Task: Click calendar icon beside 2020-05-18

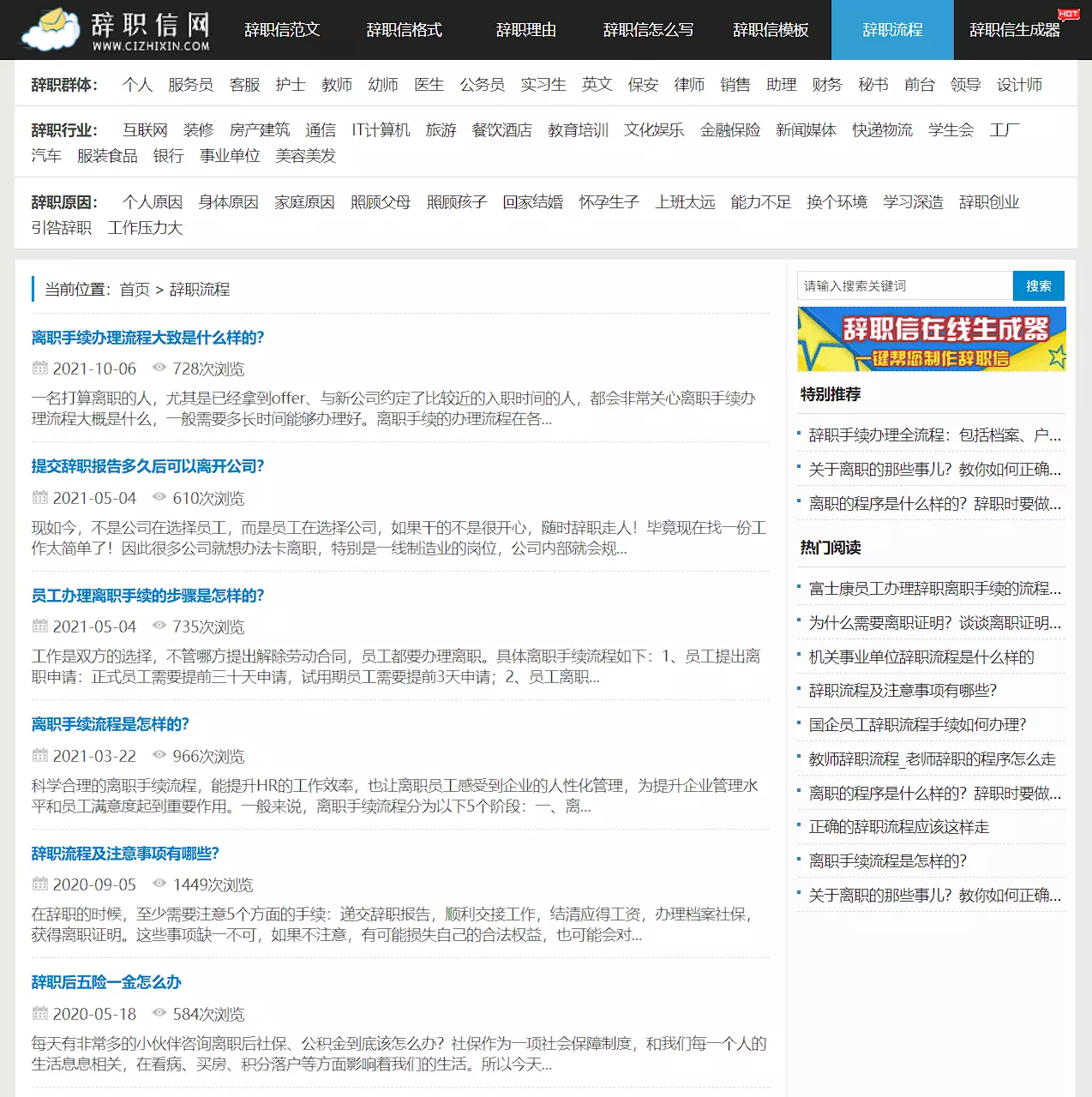Action: pos(39,1014)
